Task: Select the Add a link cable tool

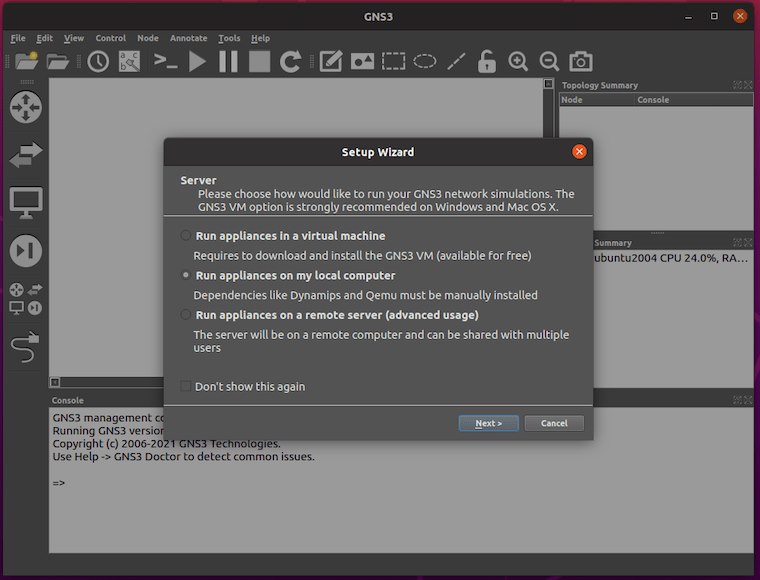Action: (x=25, y=346)
